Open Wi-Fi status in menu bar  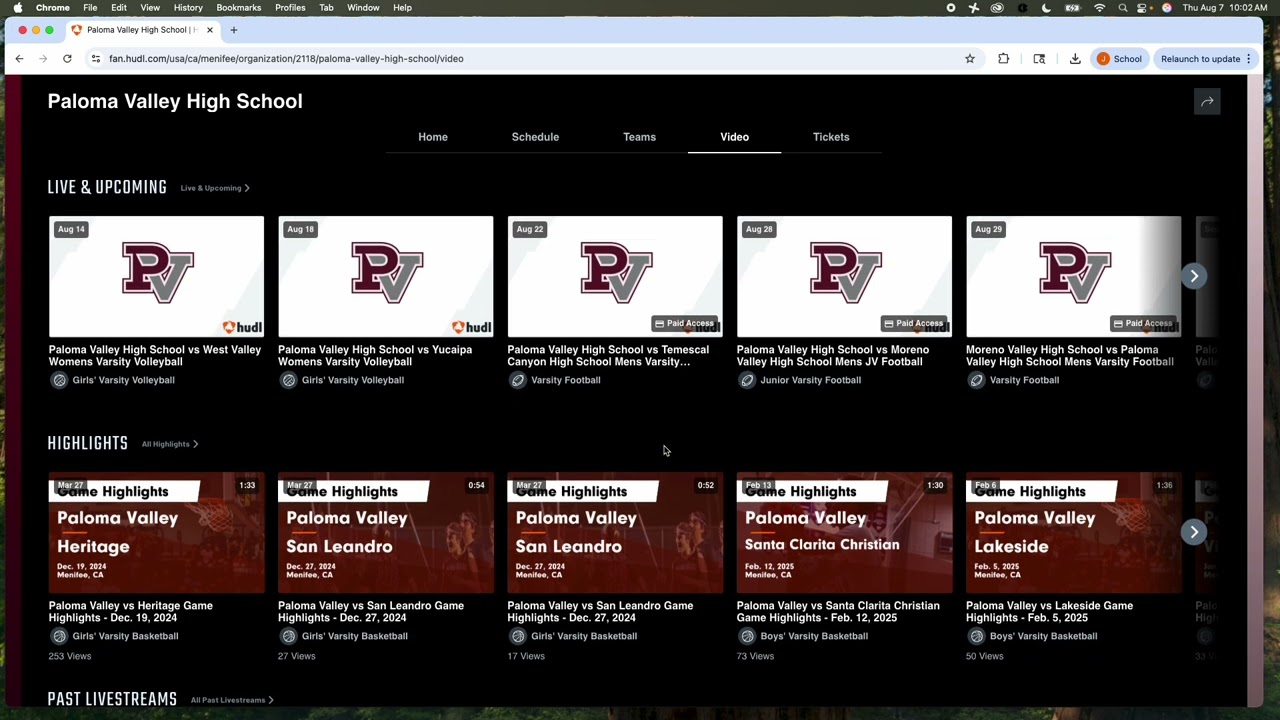pos(1099,8)
